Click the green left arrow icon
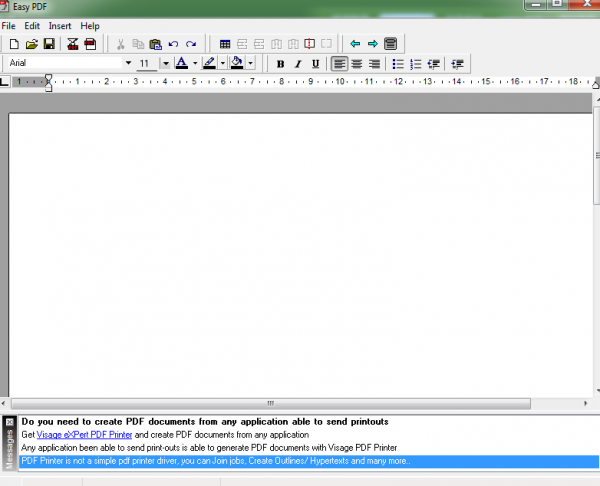This screenshot has width=600, height=486. (355, 44)
